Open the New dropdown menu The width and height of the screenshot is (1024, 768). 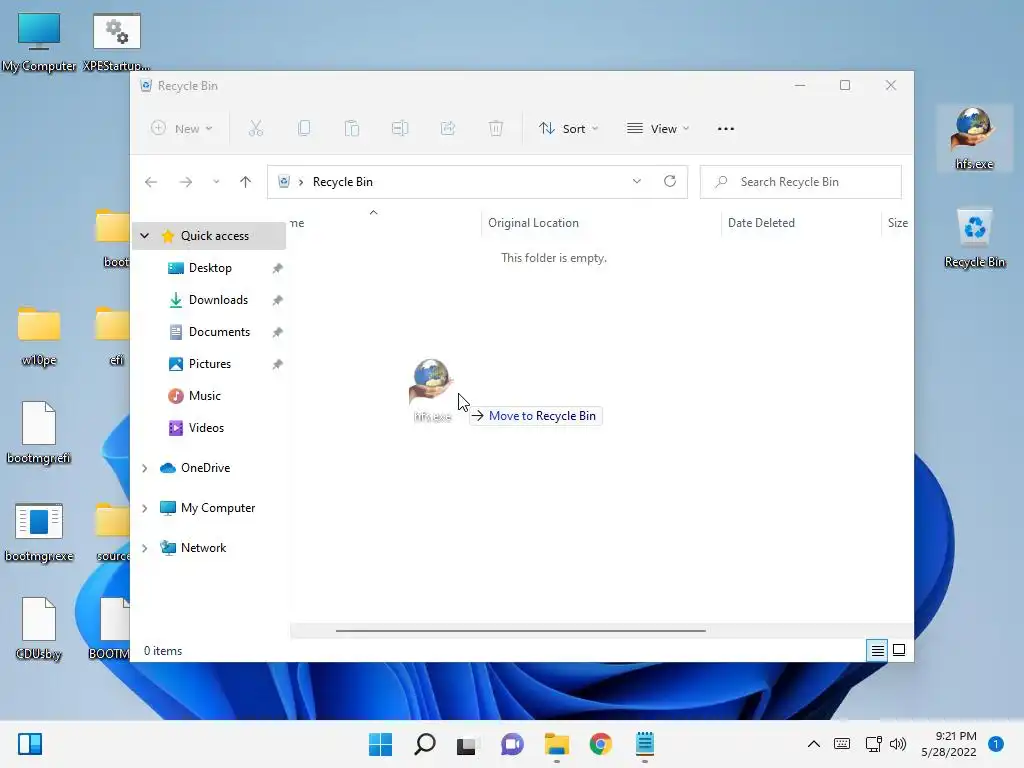[182, 129]
